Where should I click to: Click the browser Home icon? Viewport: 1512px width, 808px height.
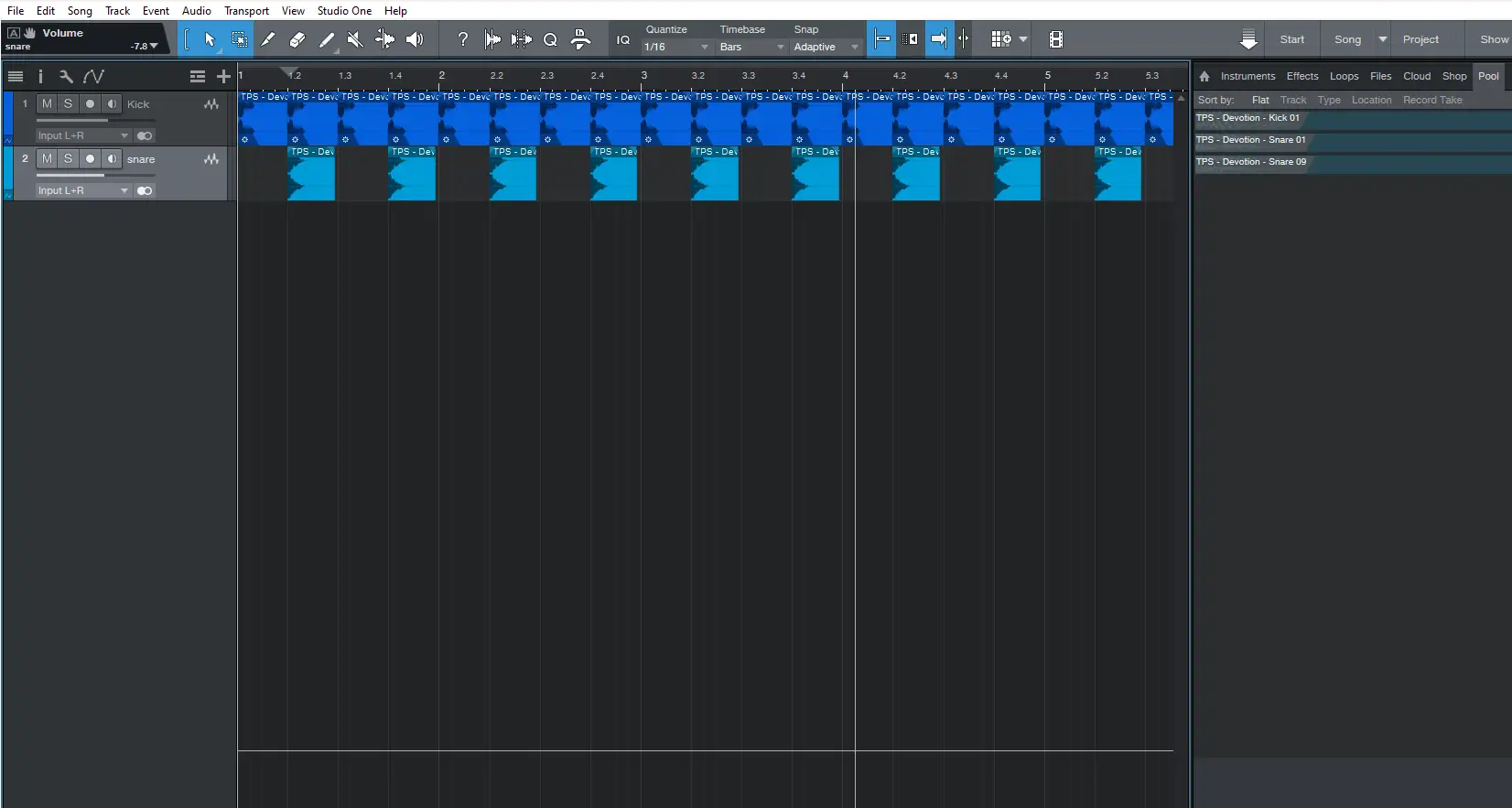coord(1204,77)
